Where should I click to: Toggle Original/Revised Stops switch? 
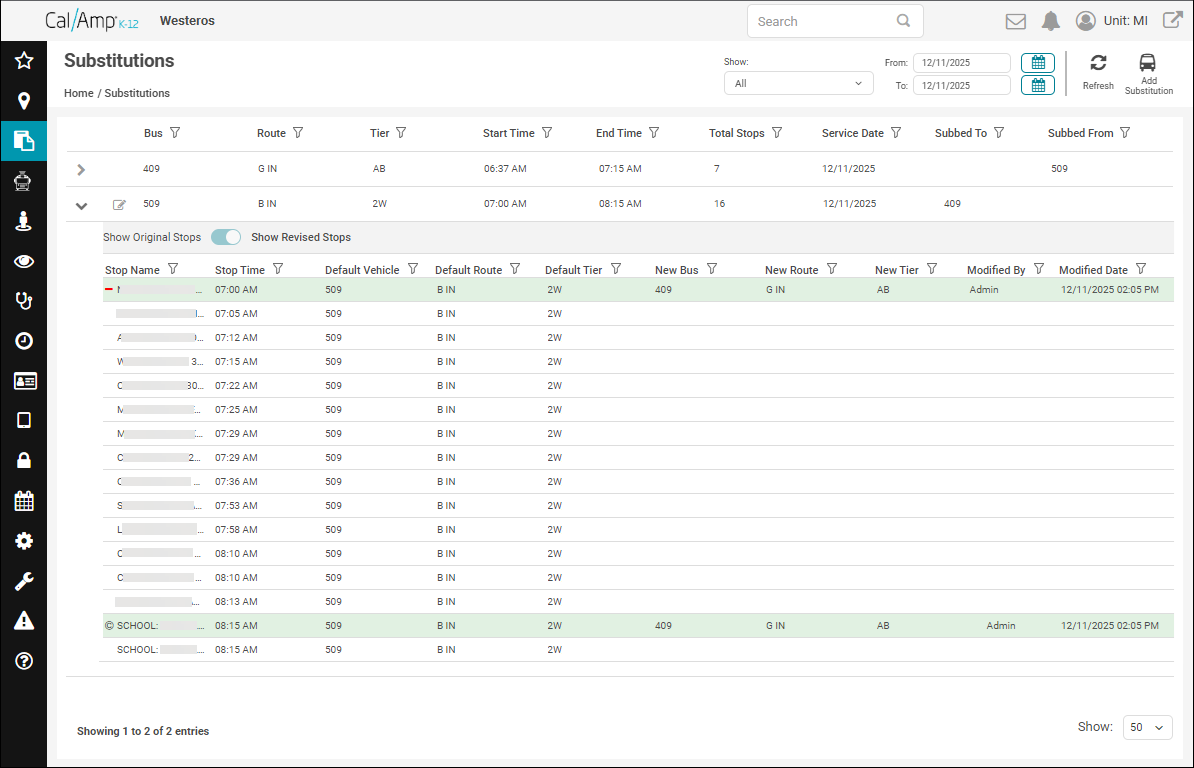226,237
